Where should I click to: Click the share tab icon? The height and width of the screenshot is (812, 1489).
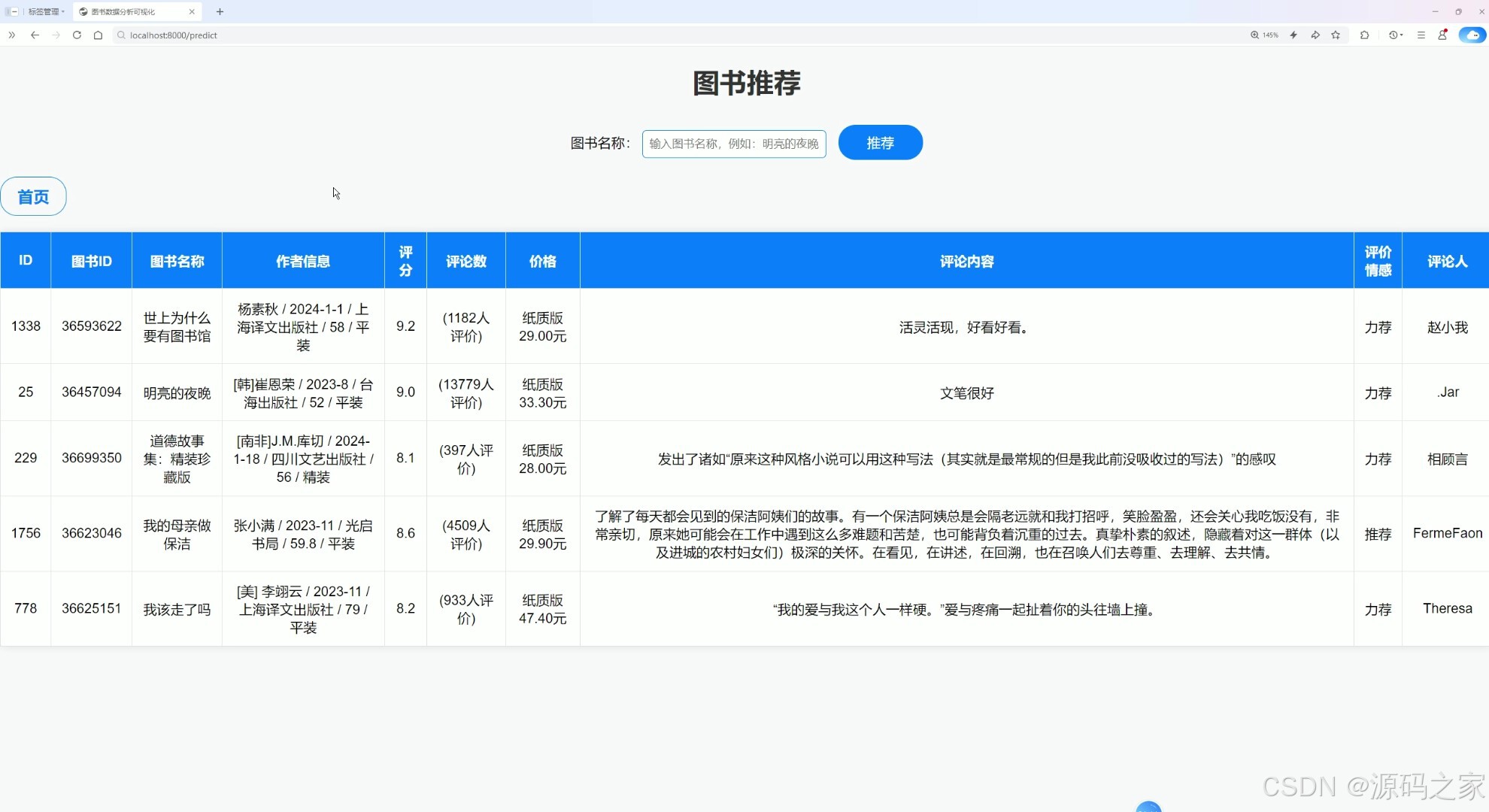coord(1316,35)
